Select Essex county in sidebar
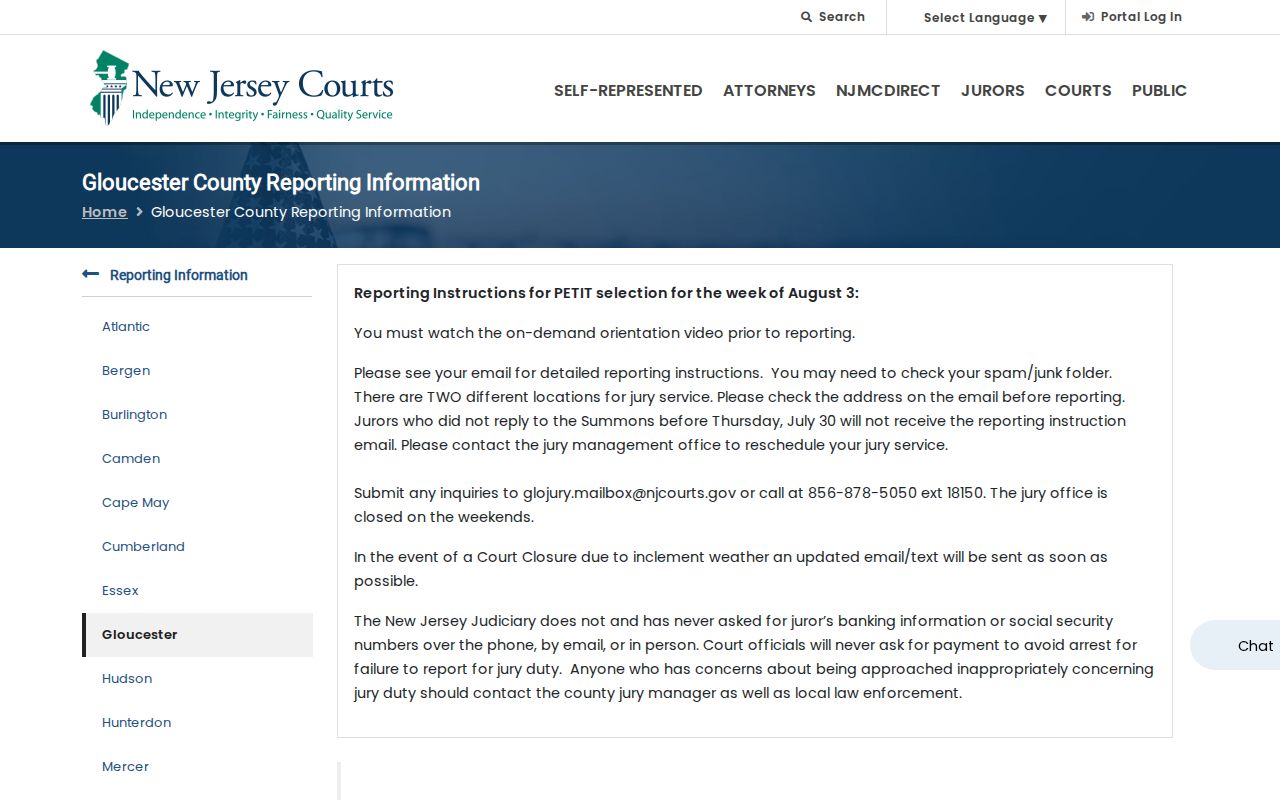Image resolution: width=1280 pixels, height=800 pixels. 120,591
